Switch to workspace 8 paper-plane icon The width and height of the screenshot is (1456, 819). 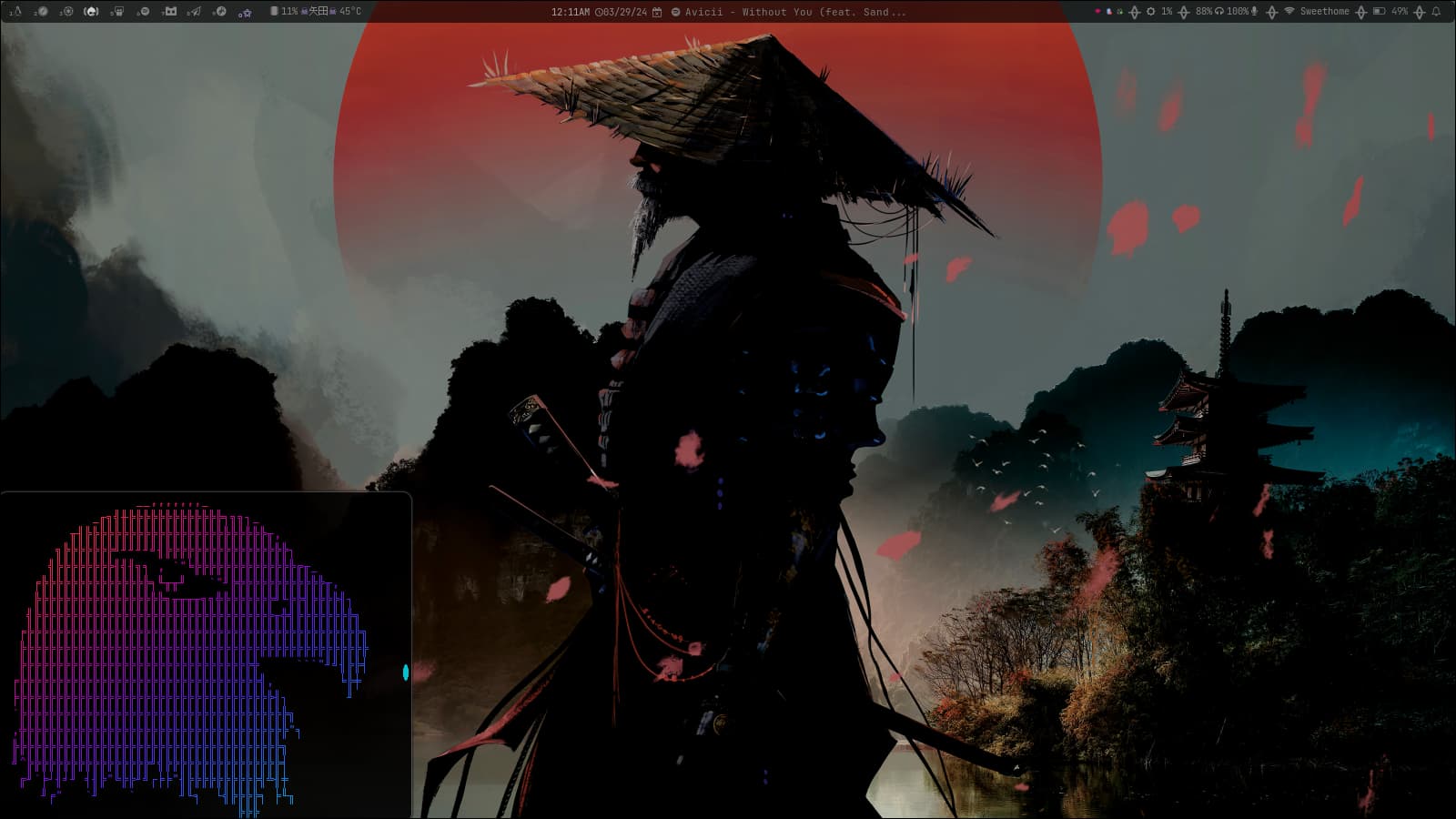tap(195, 11)
